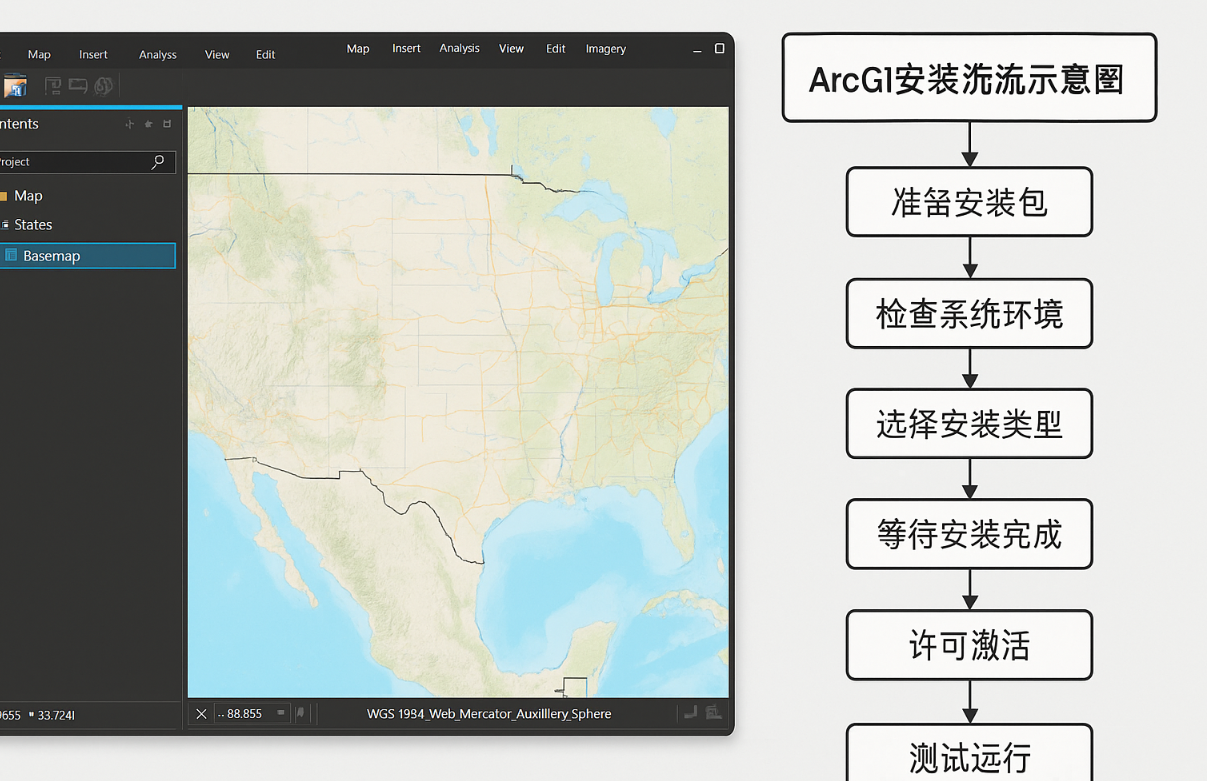This screenshot has height=781, width=1207.
Task: Click the middle options icon in the Contents header
Action: (x=148, y=124)
